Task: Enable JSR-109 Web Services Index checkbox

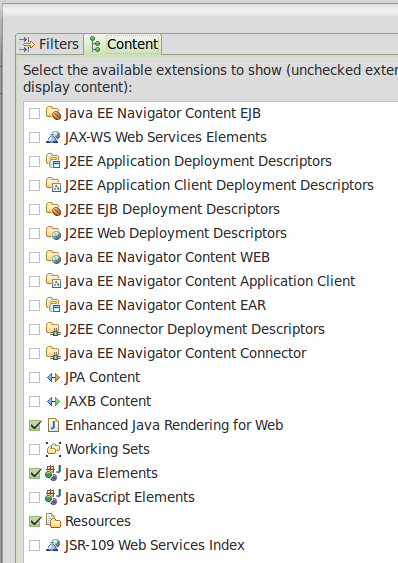Action: 34,545
